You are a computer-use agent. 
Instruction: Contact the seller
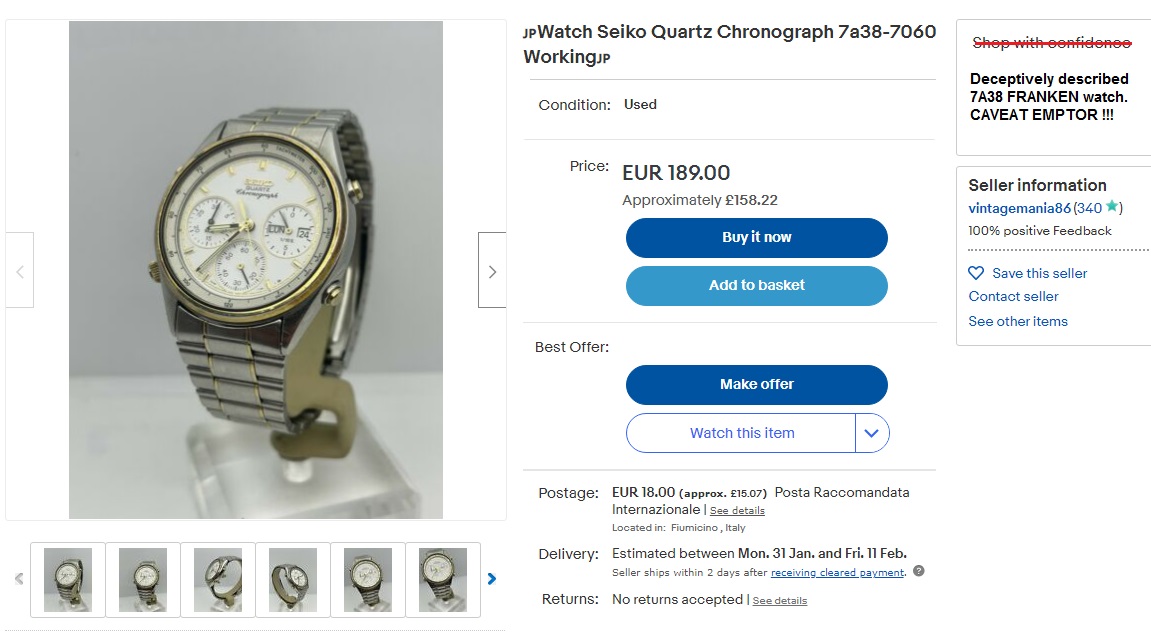point(1012,296)
